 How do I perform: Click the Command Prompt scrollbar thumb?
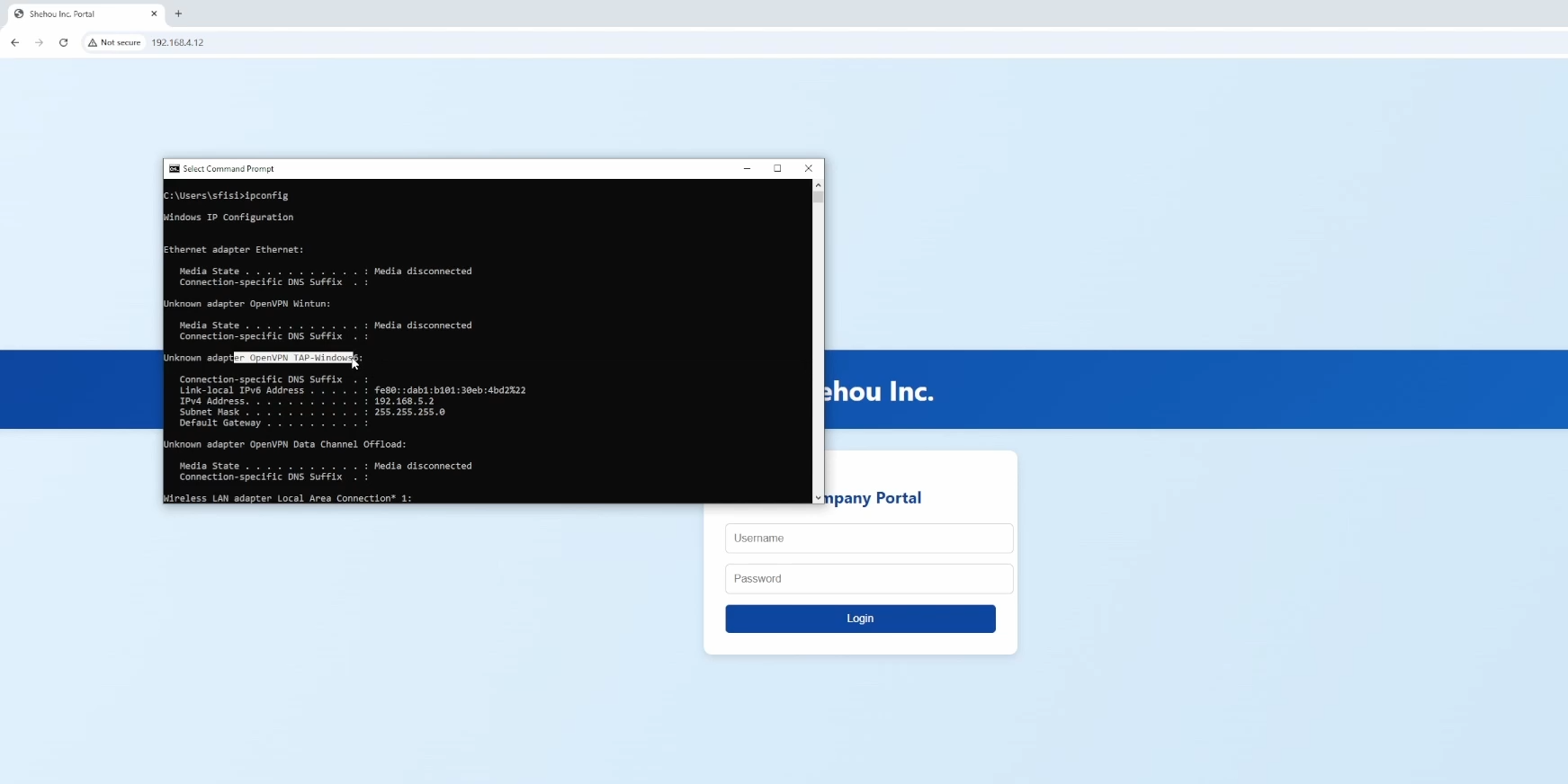(818, 197)
